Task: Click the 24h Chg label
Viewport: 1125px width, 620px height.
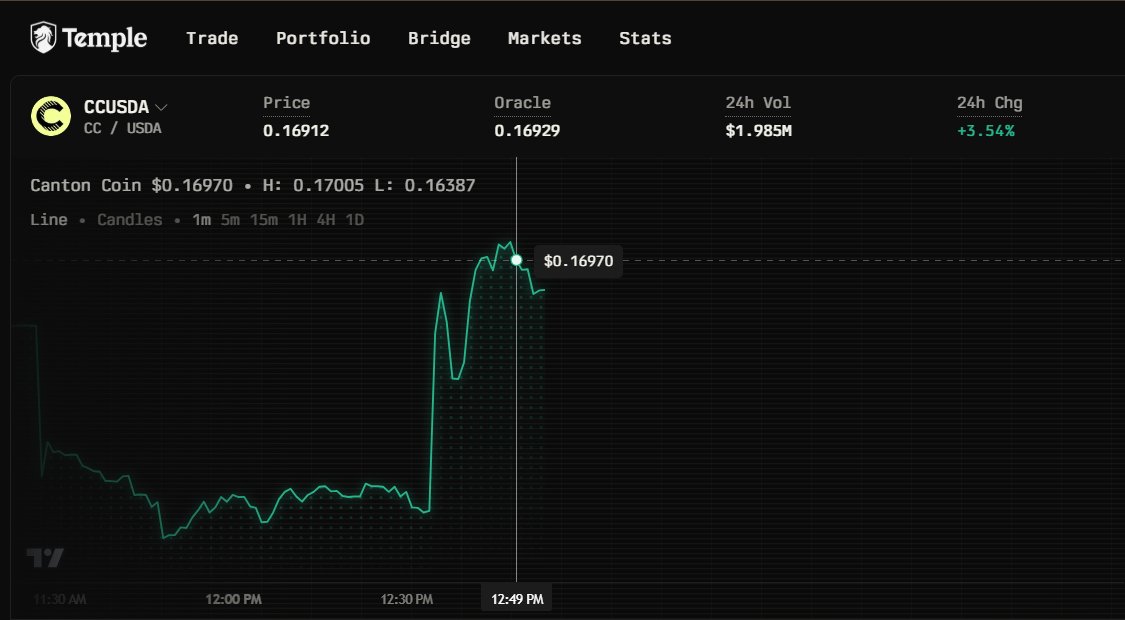Action: coord(989,103)
